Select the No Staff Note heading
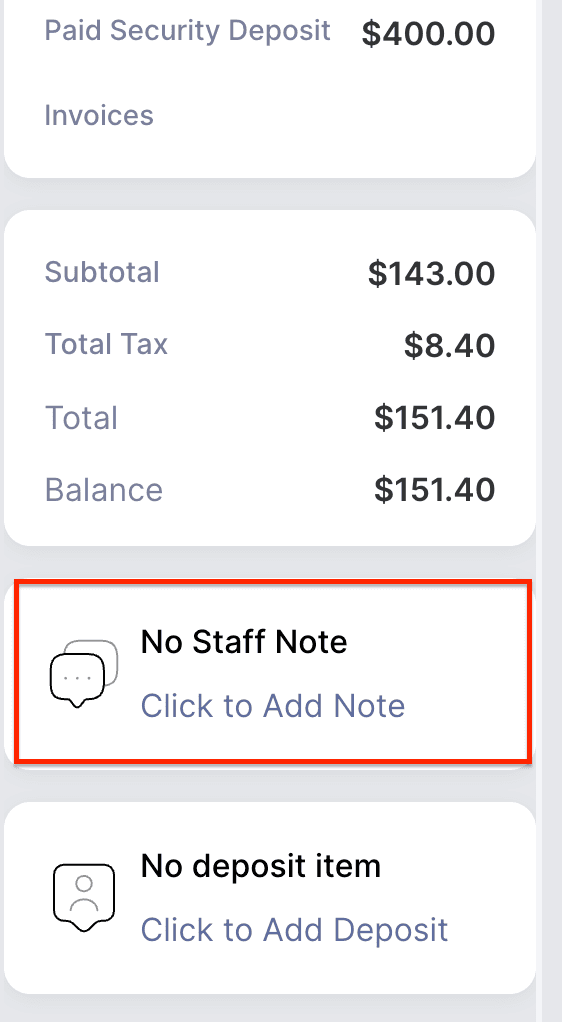 click(244, 642)
